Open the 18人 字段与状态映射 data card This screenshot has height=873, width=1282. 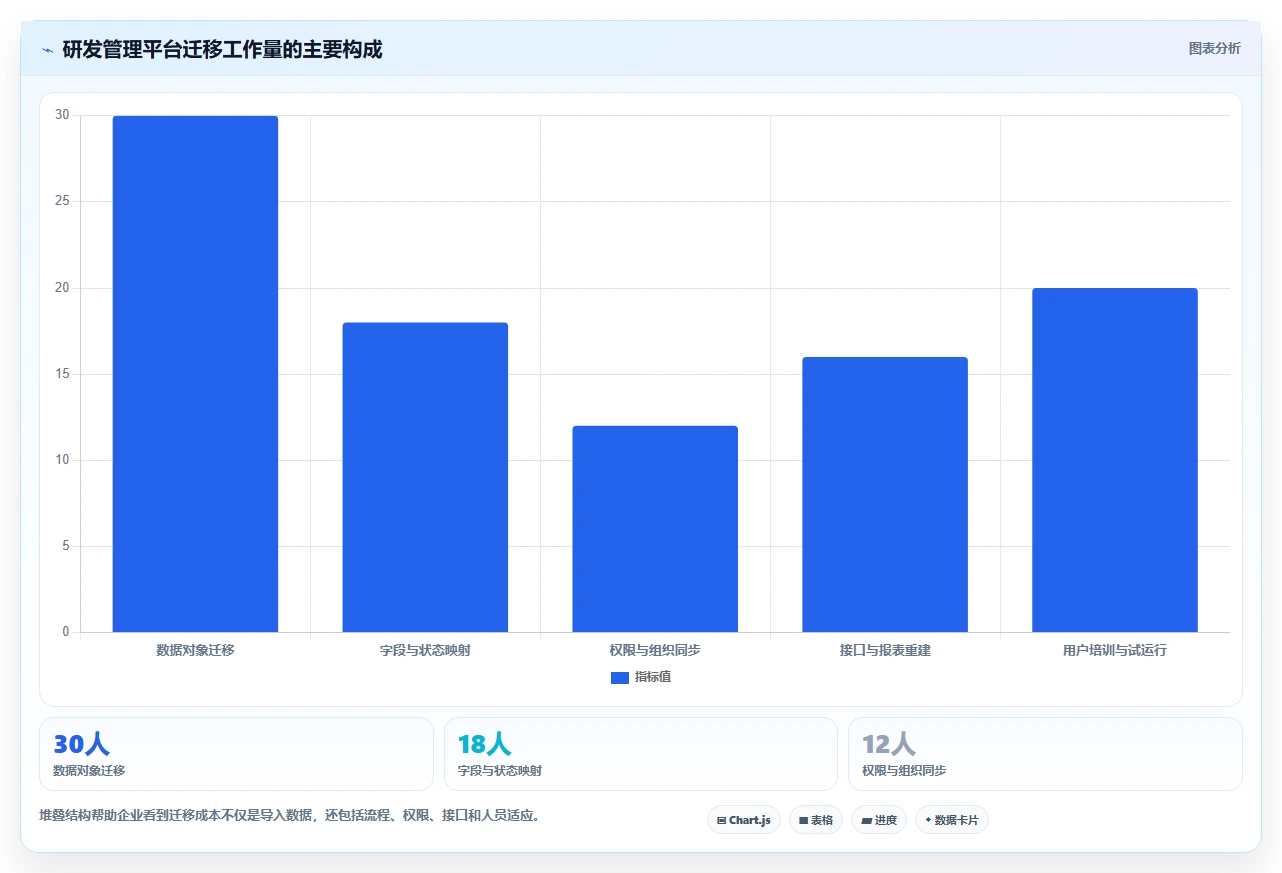641,754
